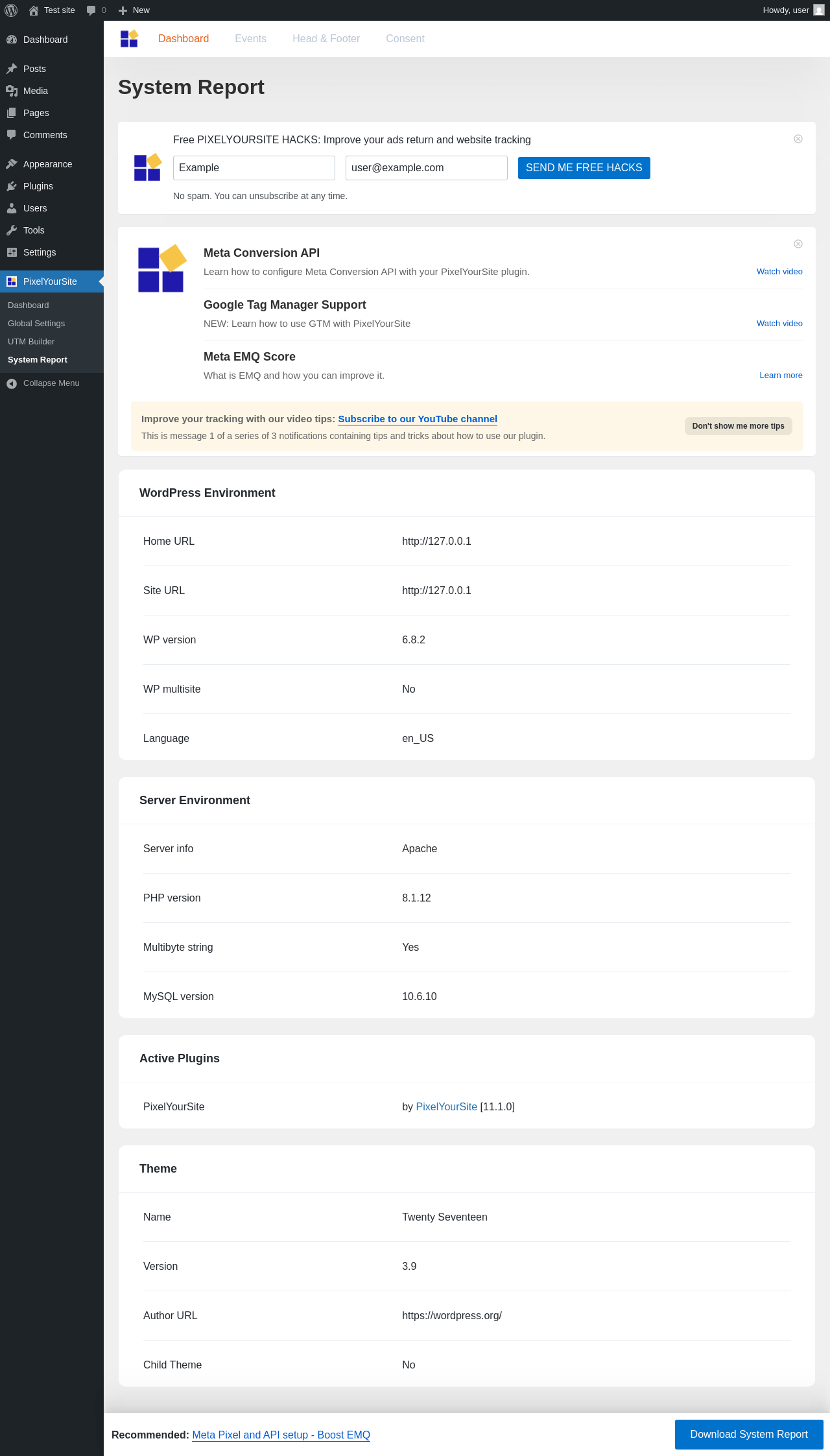This screenshot has width=830, height=1456.
Task: Click the Plugins plug icon
Action: click(x=12, y=186)
